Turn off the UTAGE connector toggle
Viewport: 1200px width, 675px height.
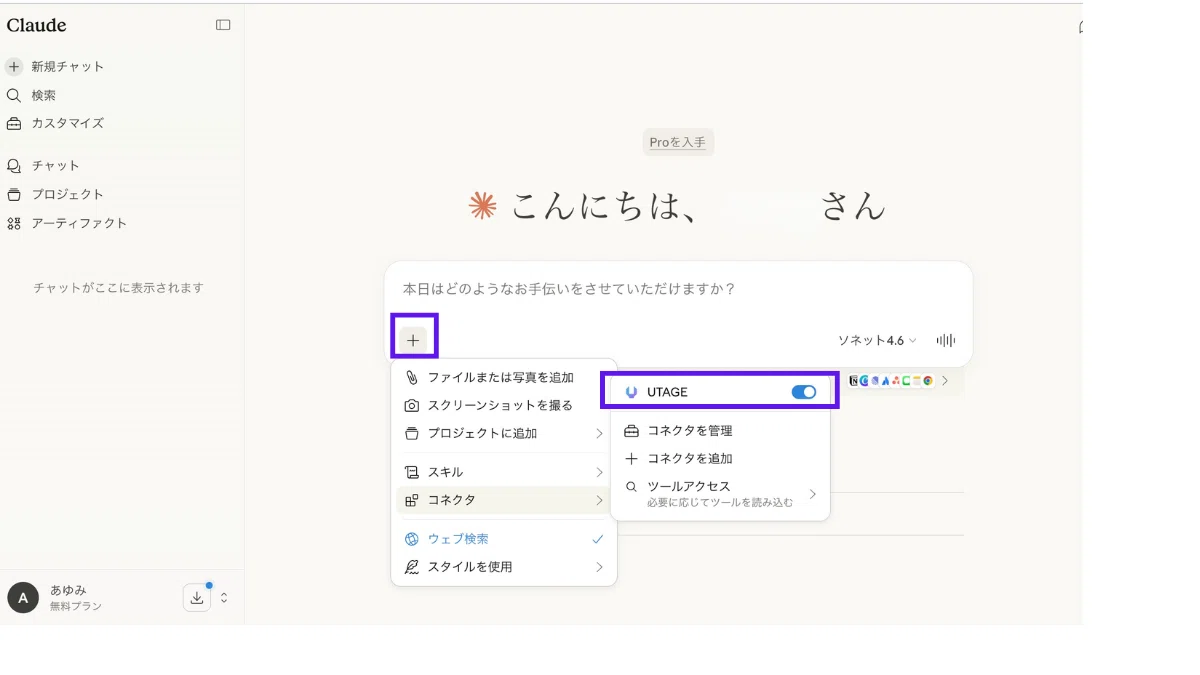click(804, 392)
